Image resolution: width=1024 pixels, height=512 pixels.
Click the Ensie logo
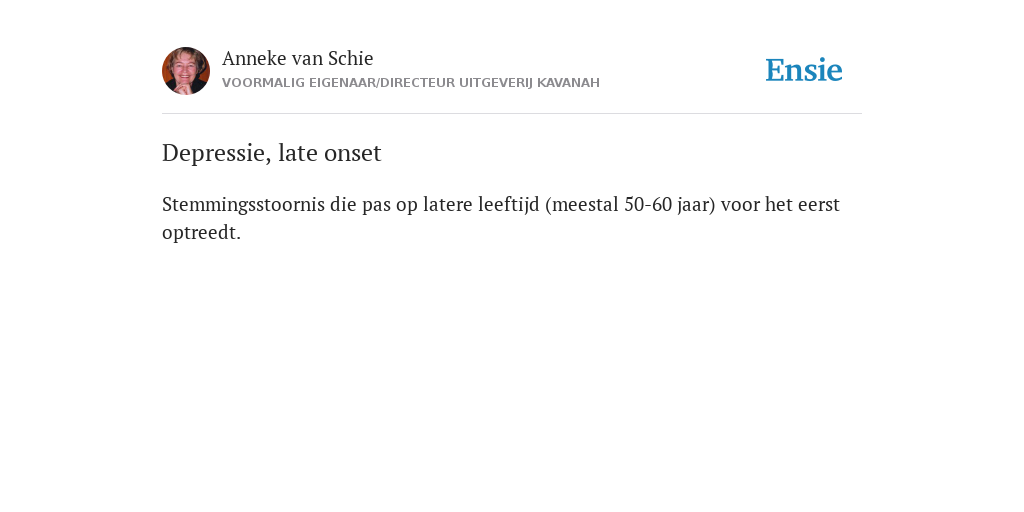[x=804, y=70]
